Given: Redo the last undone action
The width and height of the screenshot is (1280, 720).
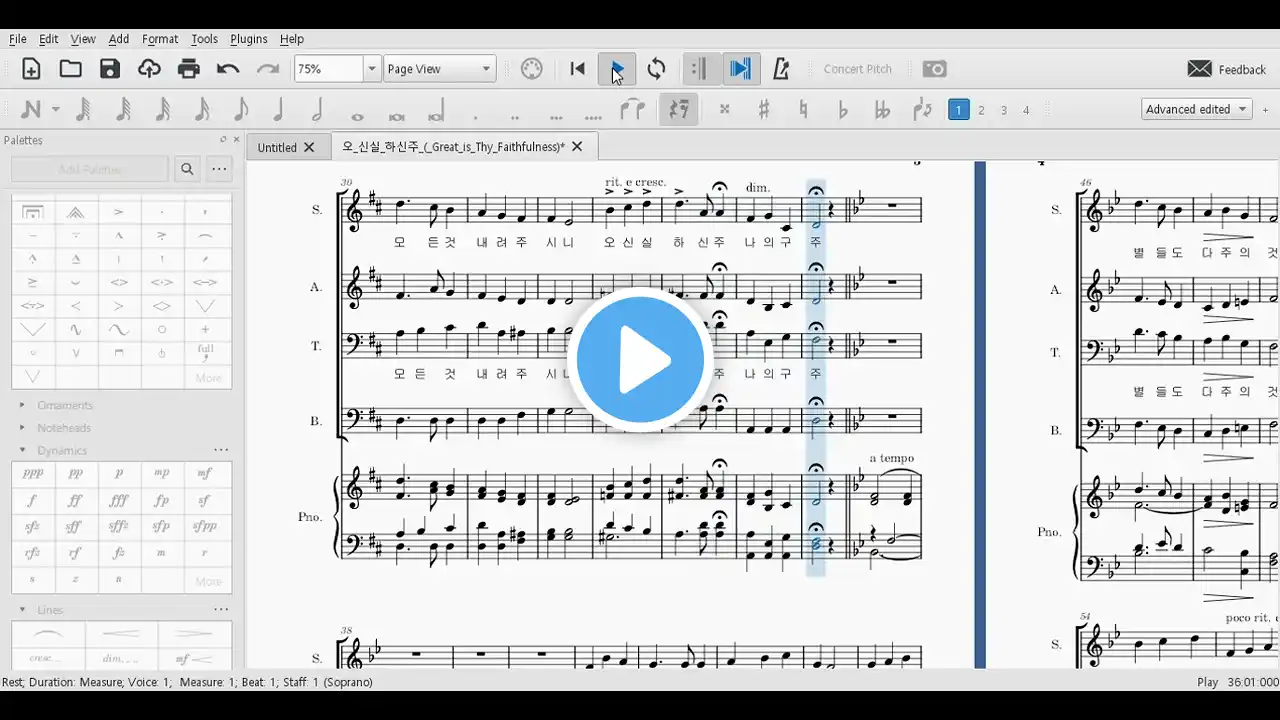Looking at the screenshot, I should [x=268, y=69].
